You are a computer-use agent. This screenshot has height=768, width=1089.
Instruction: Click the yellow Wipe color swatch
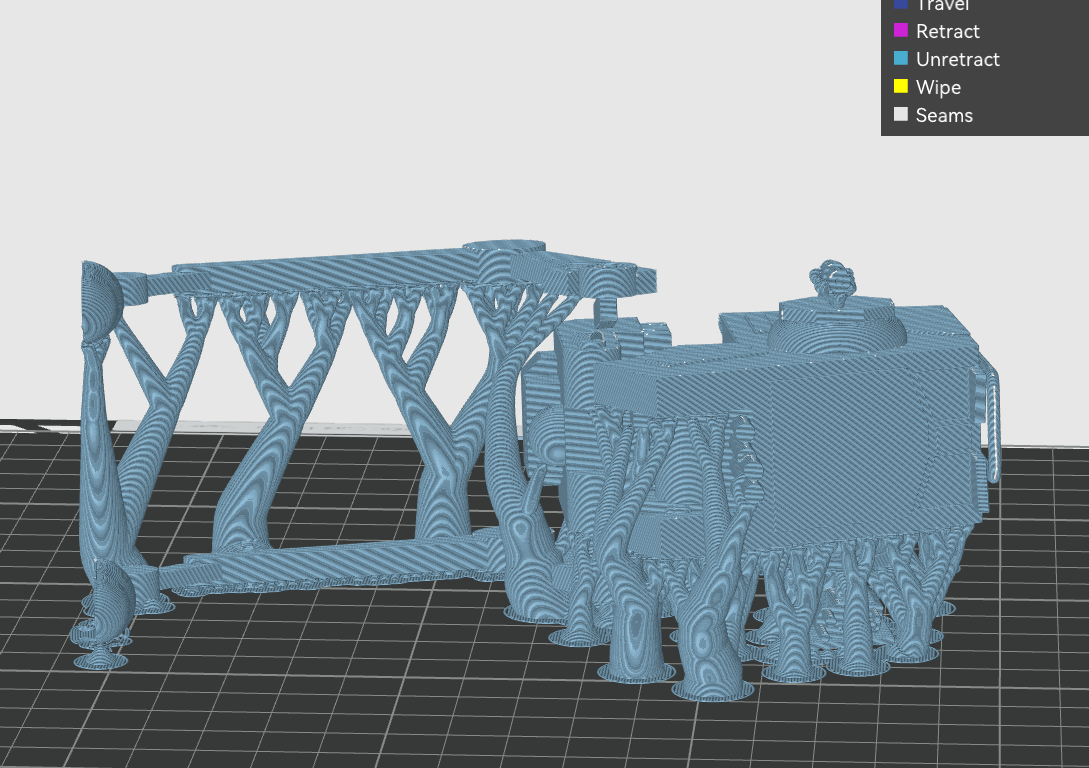[901, 86]
